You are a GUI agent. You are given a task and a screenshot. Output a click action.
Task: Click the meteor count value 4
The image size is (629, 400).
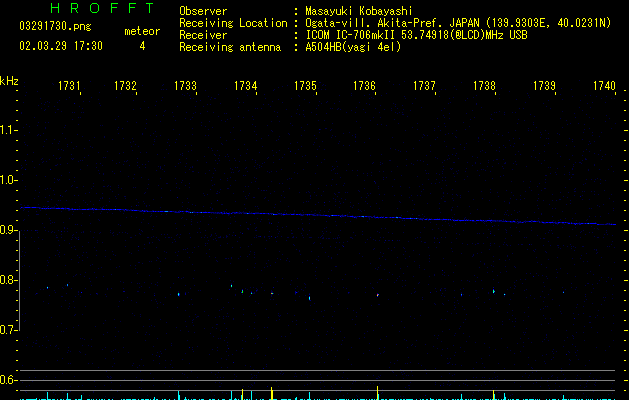[x=142, y=46]
